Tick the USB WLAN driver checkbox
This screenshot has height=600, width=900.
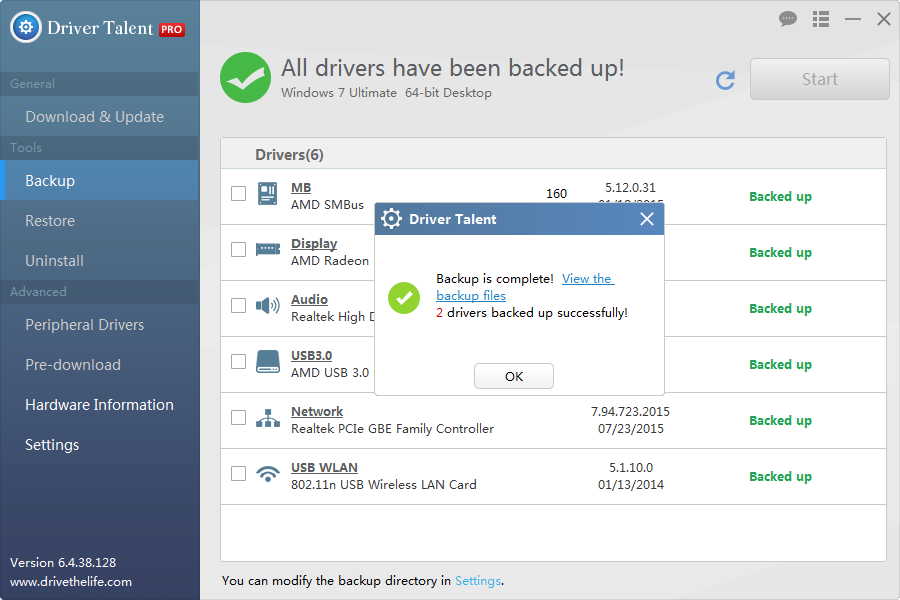coord(238,474)
